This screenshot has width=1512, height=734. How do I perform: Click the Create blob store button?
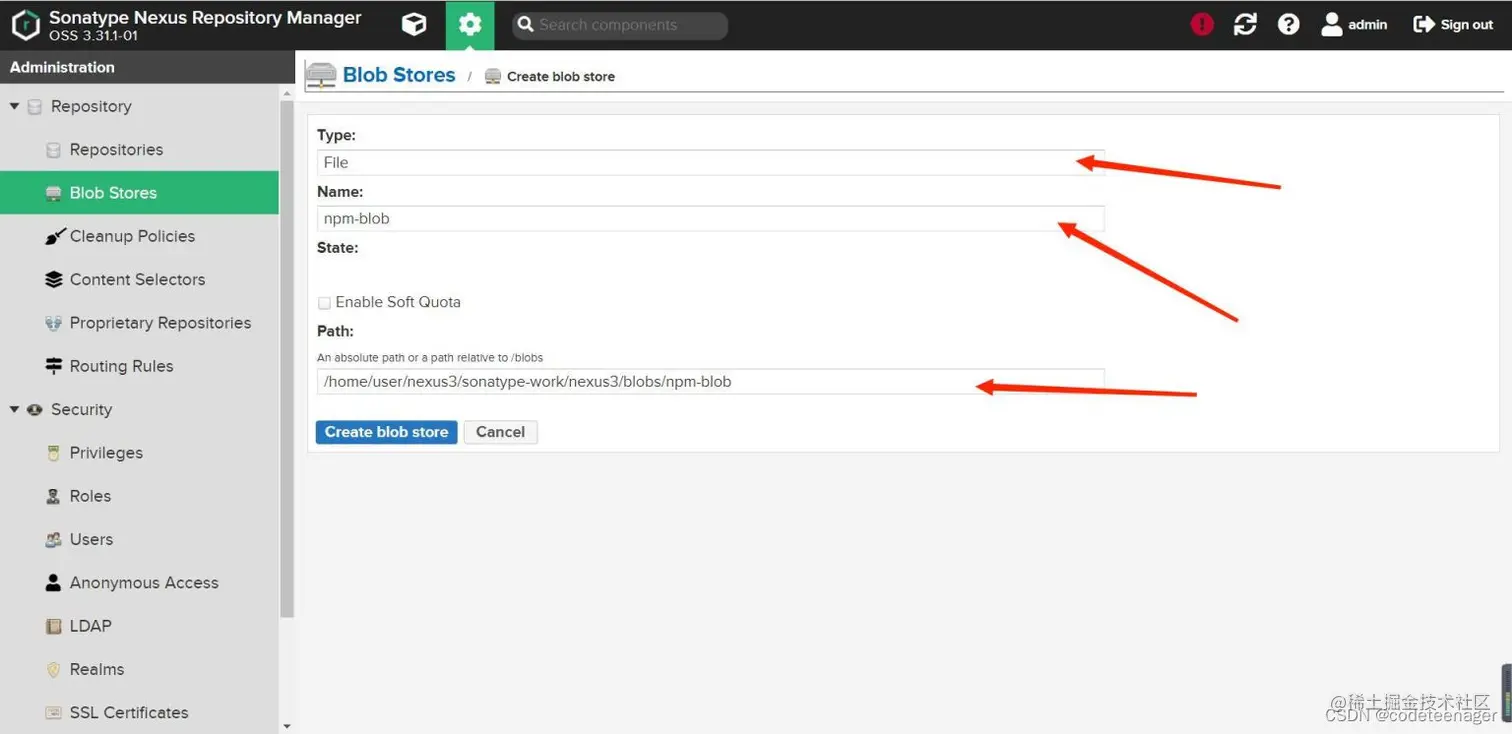[387, 432]
